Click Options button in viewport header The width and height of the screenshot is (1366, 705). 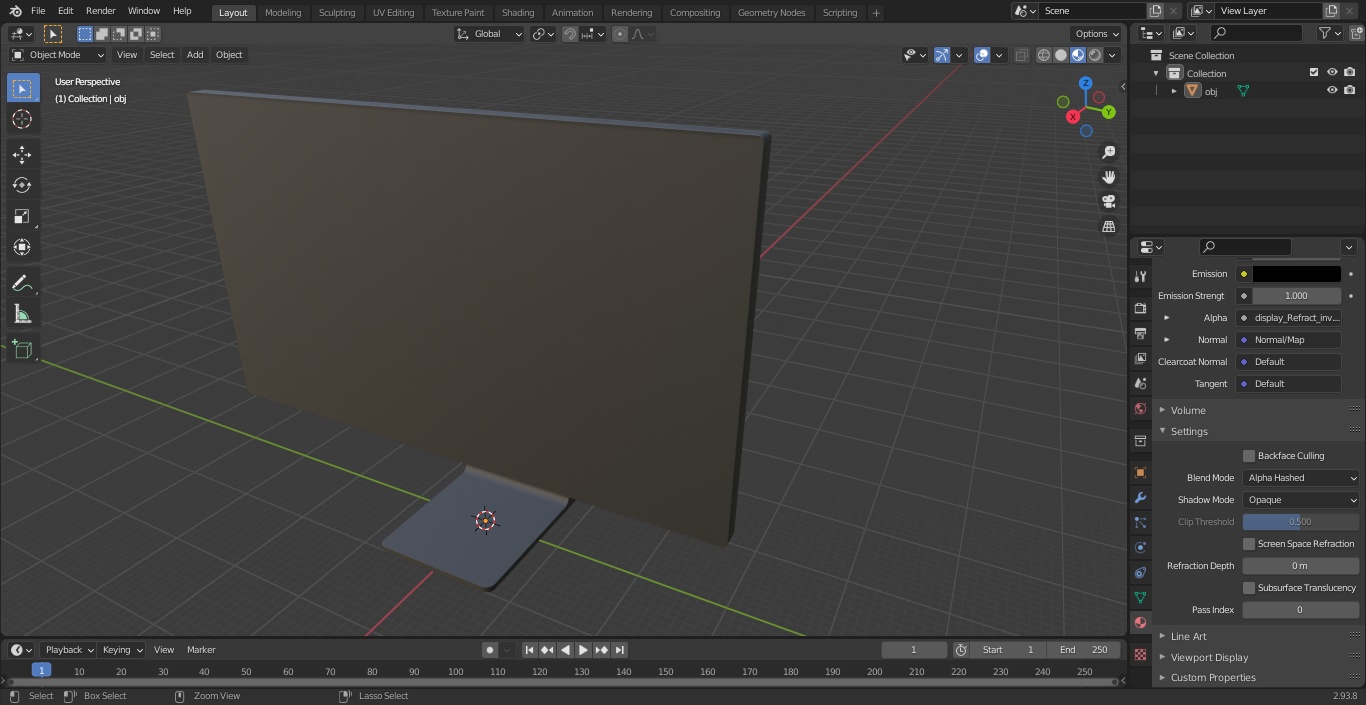tap(1097, 34)
